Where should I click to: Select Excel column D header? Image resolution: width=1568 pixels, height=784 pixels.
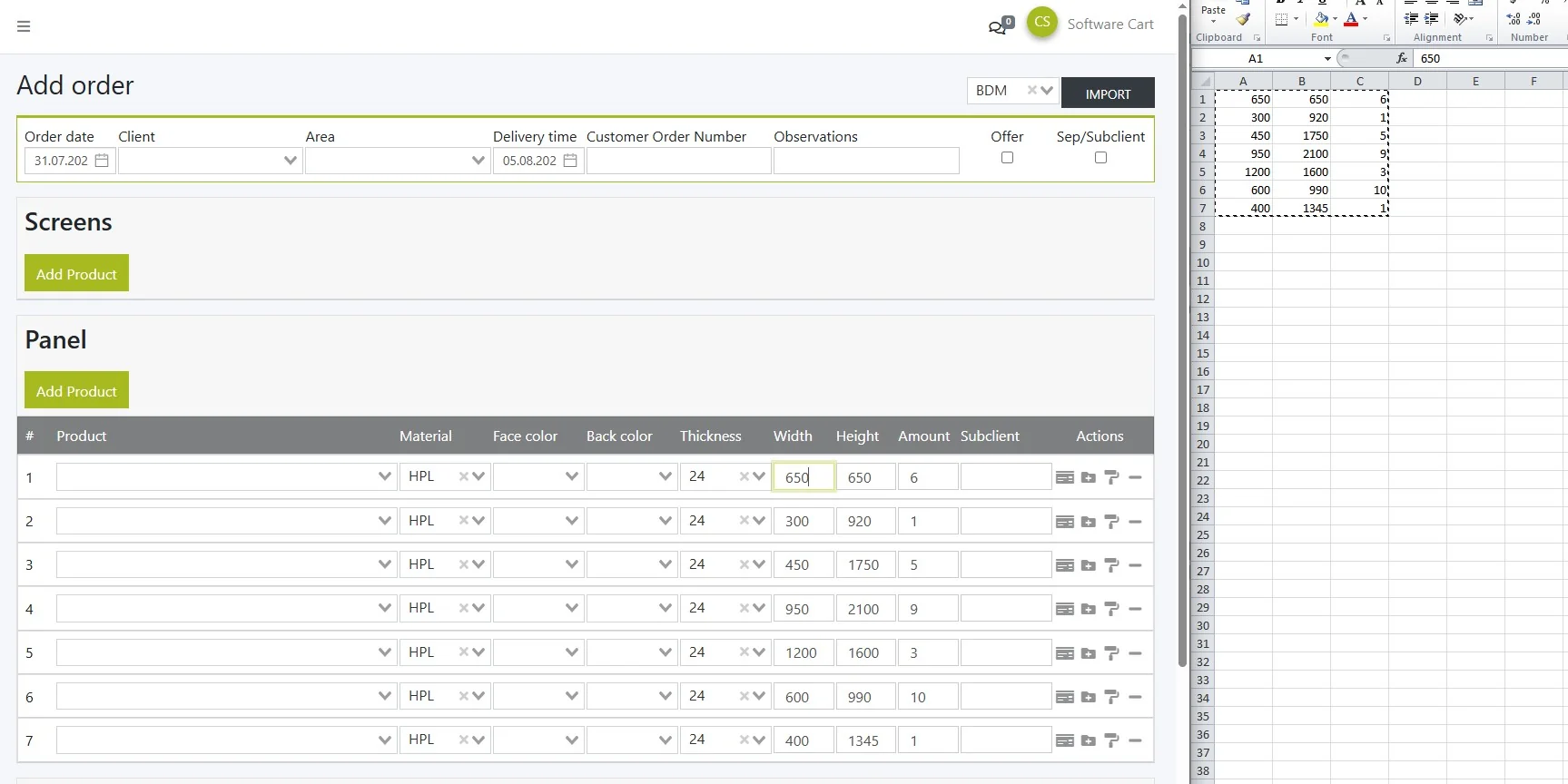[x=1417, y=81]
